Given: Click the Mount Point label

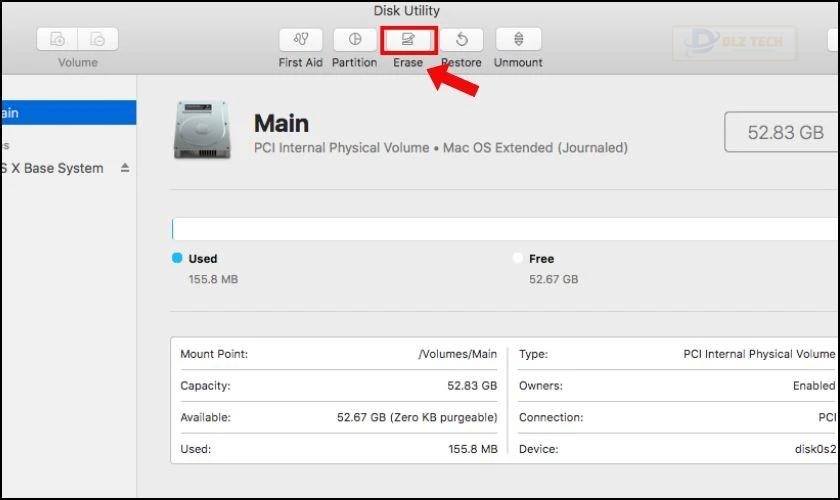Looking at the screenshot, I should click(214, 354).
